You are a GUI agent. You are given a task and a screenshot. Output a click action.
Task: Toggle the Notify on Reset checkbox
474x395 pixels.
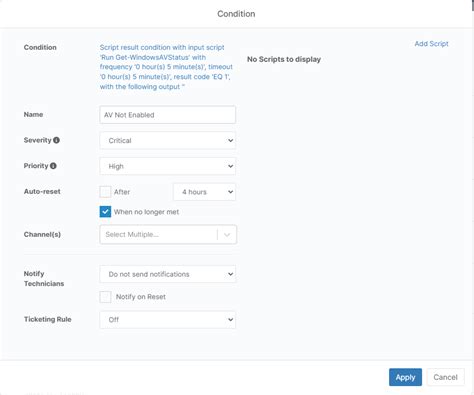[x=105, y=297]
